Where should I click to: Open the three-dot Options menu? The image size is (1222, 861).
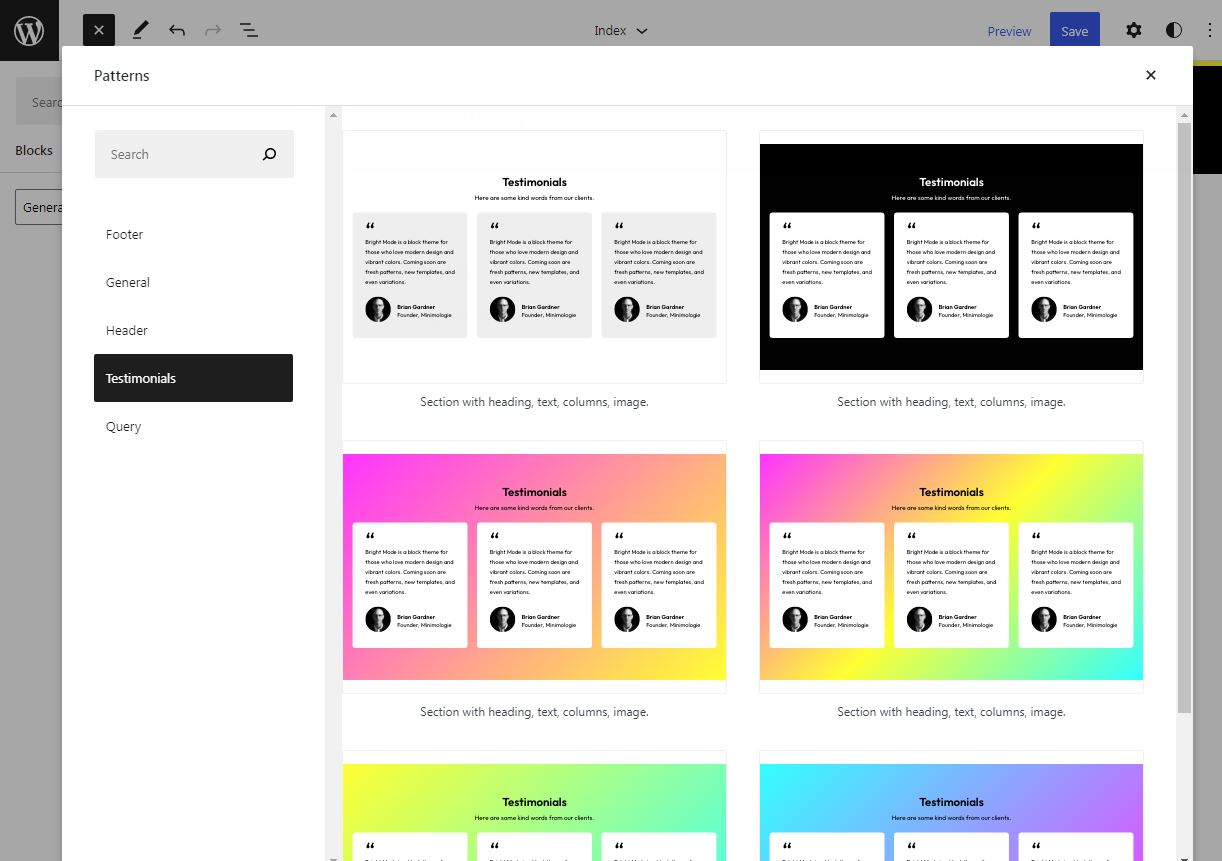tap(1209, 30)
